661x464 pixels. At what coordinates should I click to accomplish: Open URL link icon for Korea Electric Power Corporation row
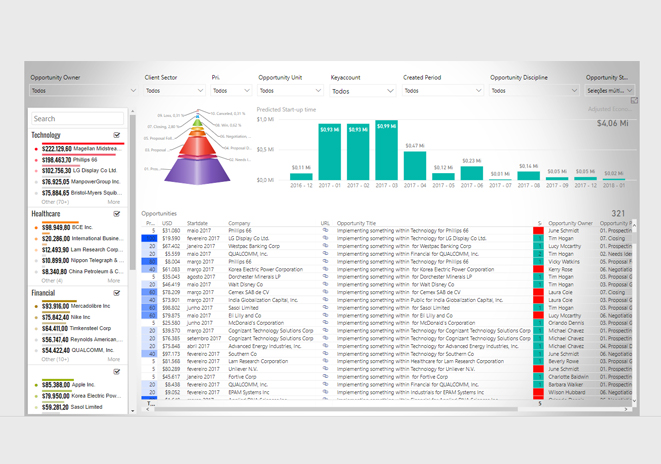coord(325,269)
